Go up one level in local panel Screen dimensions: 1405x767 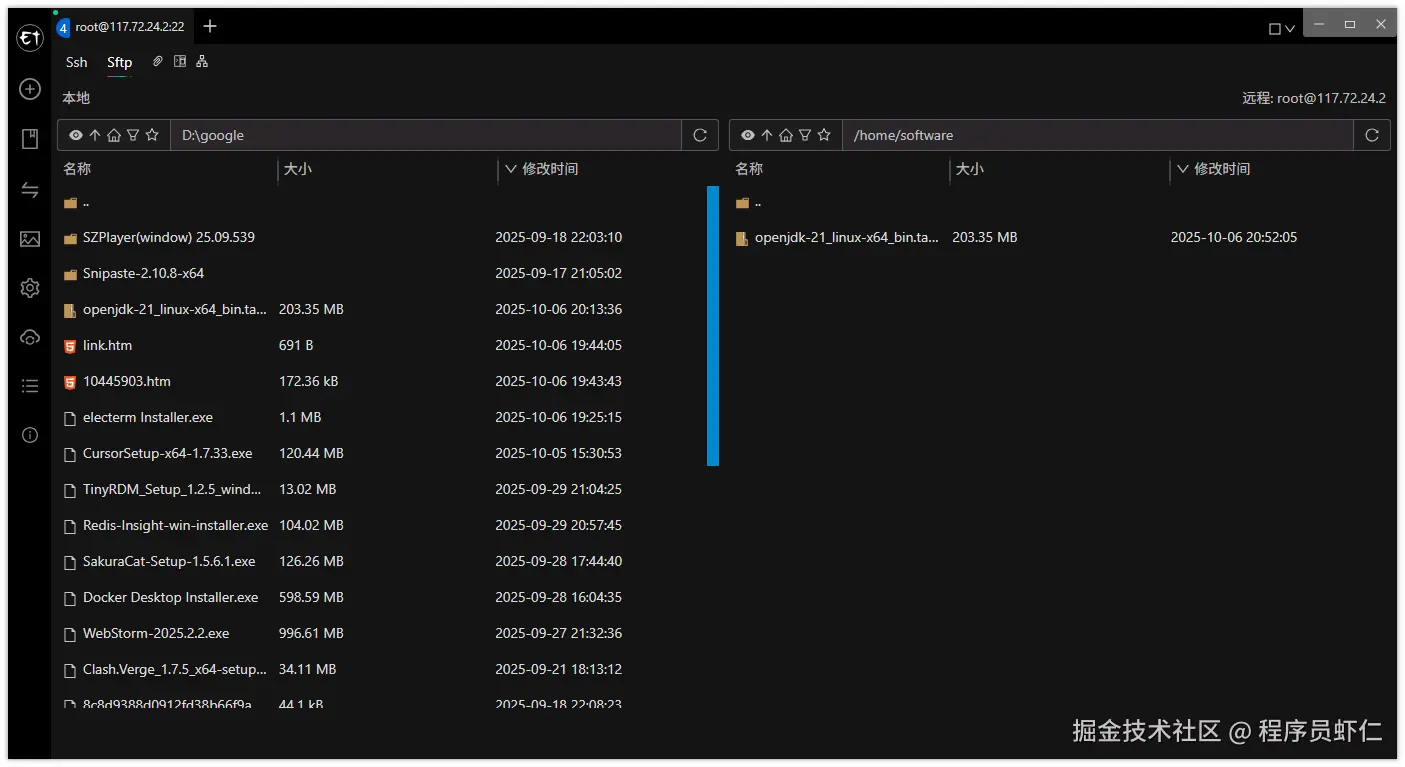coord(95,135)
